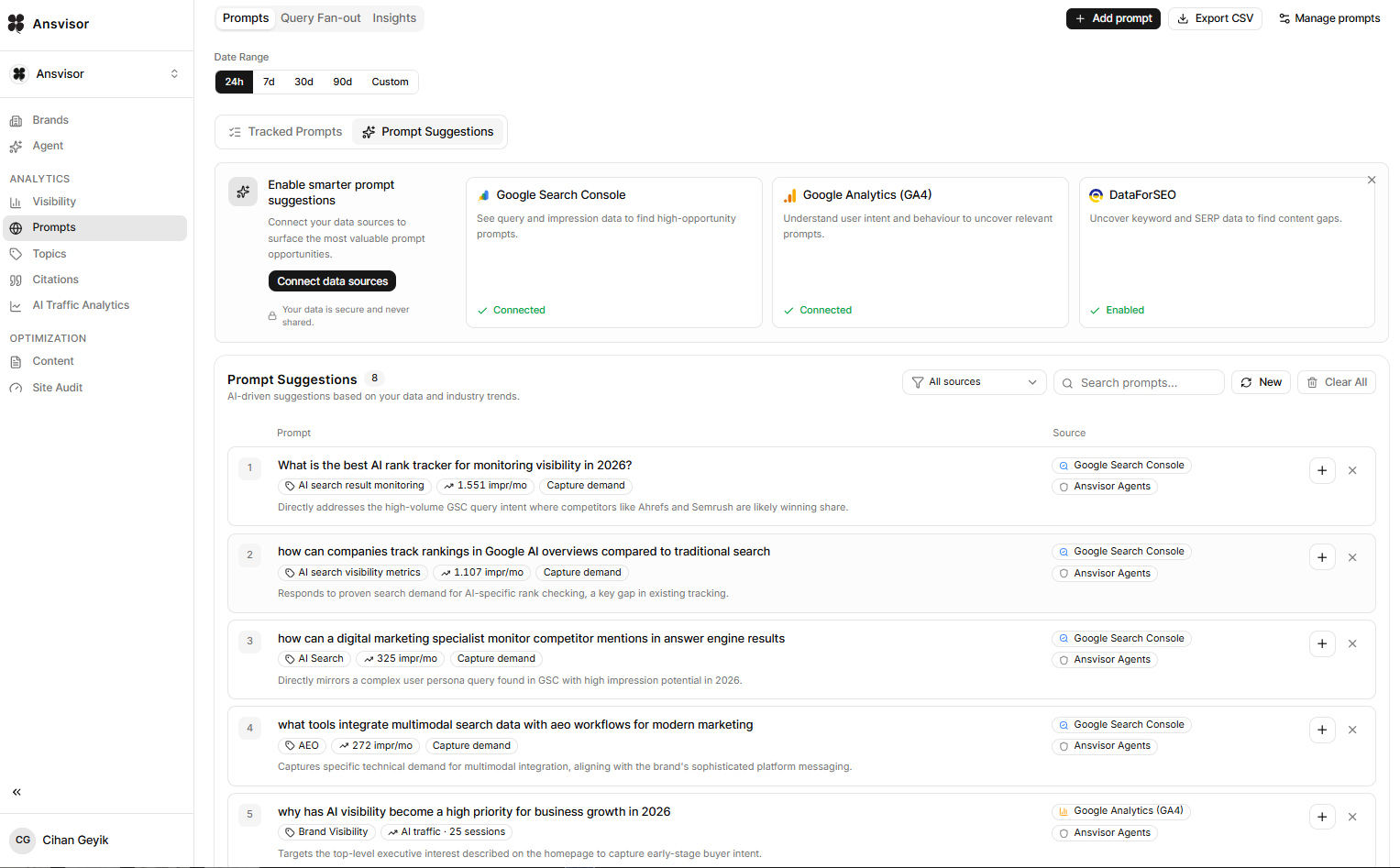
Task: Click the '272 impr/mo' badge
Action: pyautogui.click(x=375, y=745)
